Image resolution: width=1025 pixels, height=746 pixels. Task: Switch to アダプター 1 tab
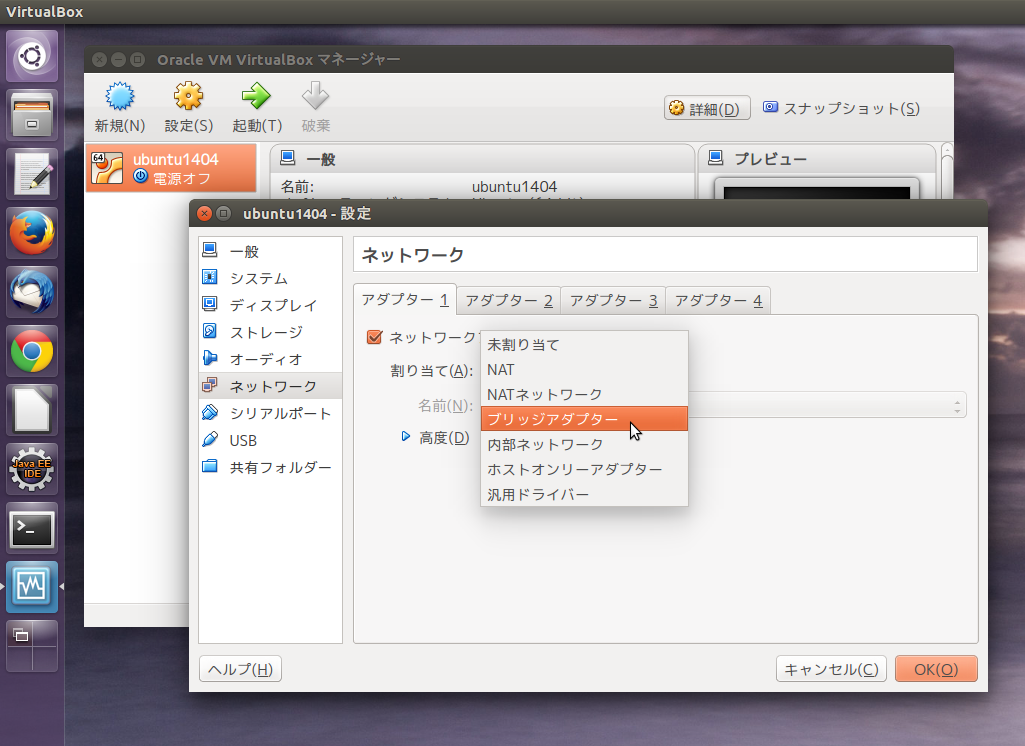pyautogui.click(x=405, y=299)
